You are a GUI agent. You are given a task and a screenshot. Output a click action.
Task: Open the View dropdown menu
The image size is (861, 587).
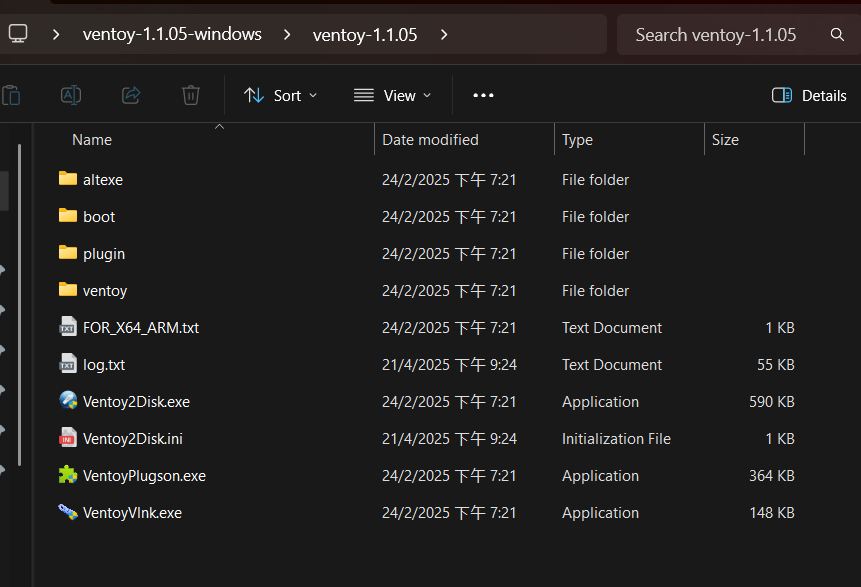tap(392, 96)
